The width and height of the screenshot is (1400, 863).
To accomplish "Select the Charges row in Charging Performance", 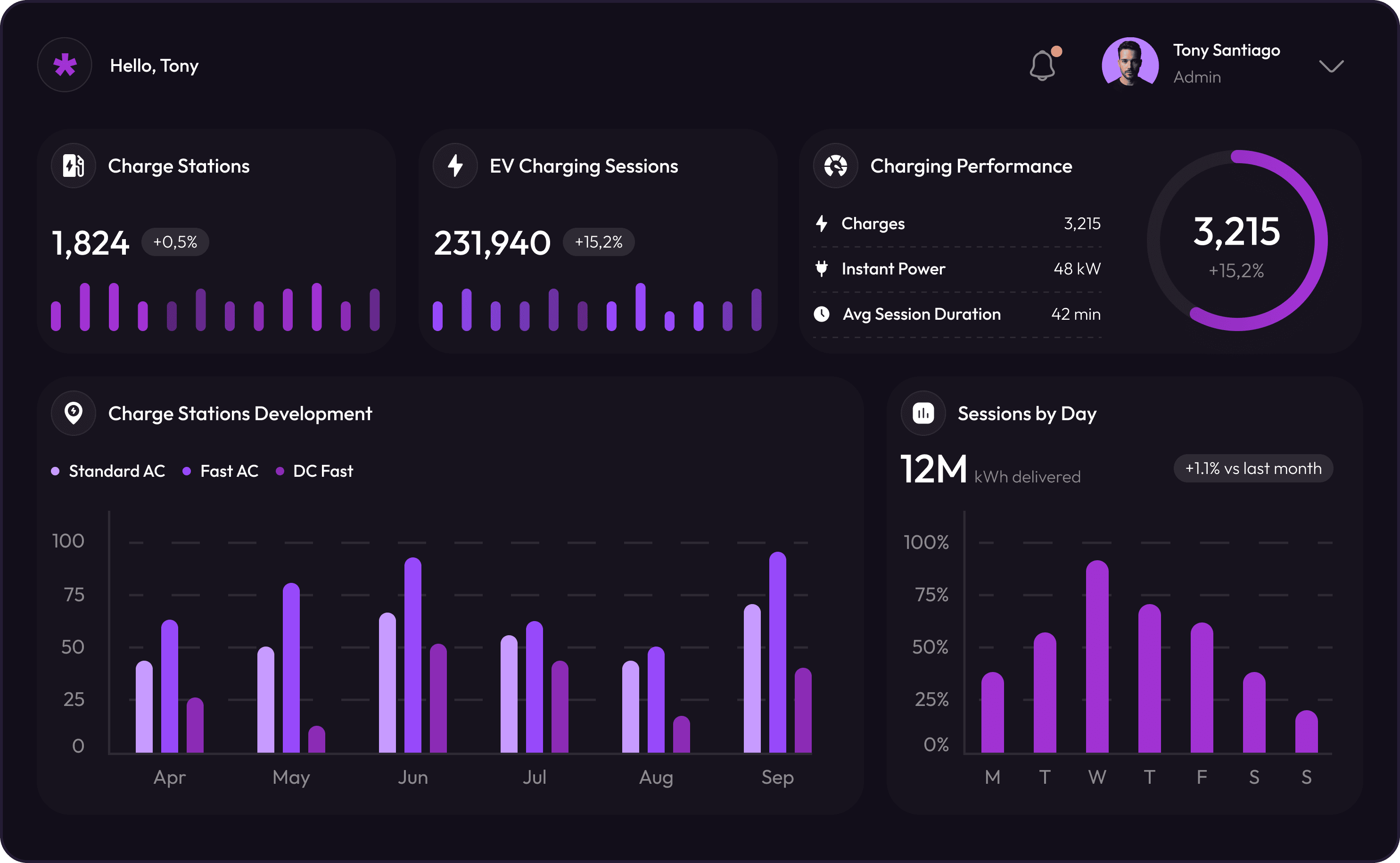I will 957,224.
